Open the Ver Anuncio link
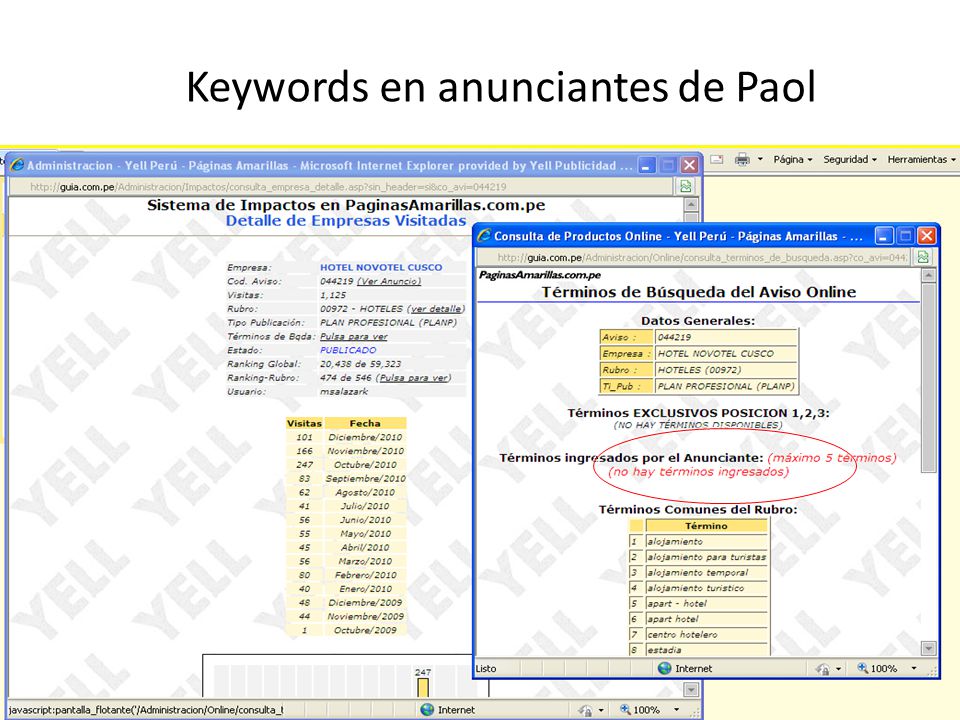 389,281
